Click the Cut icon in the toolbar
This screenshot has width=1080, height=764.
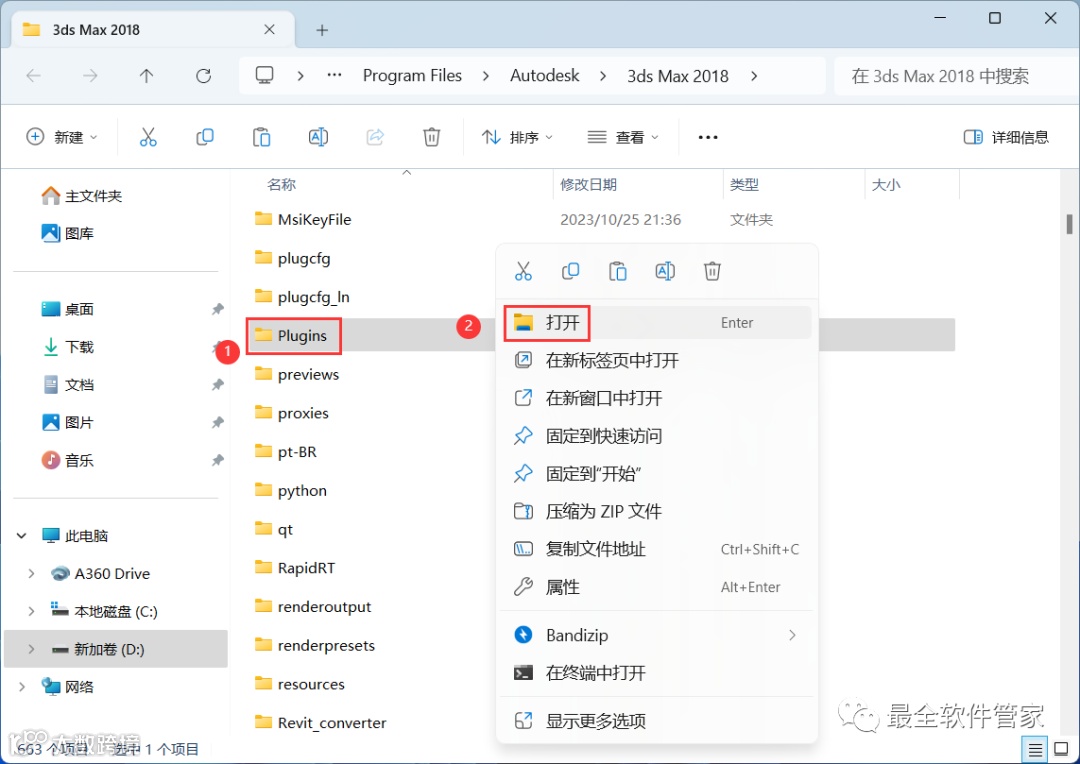tap(148, 137)
